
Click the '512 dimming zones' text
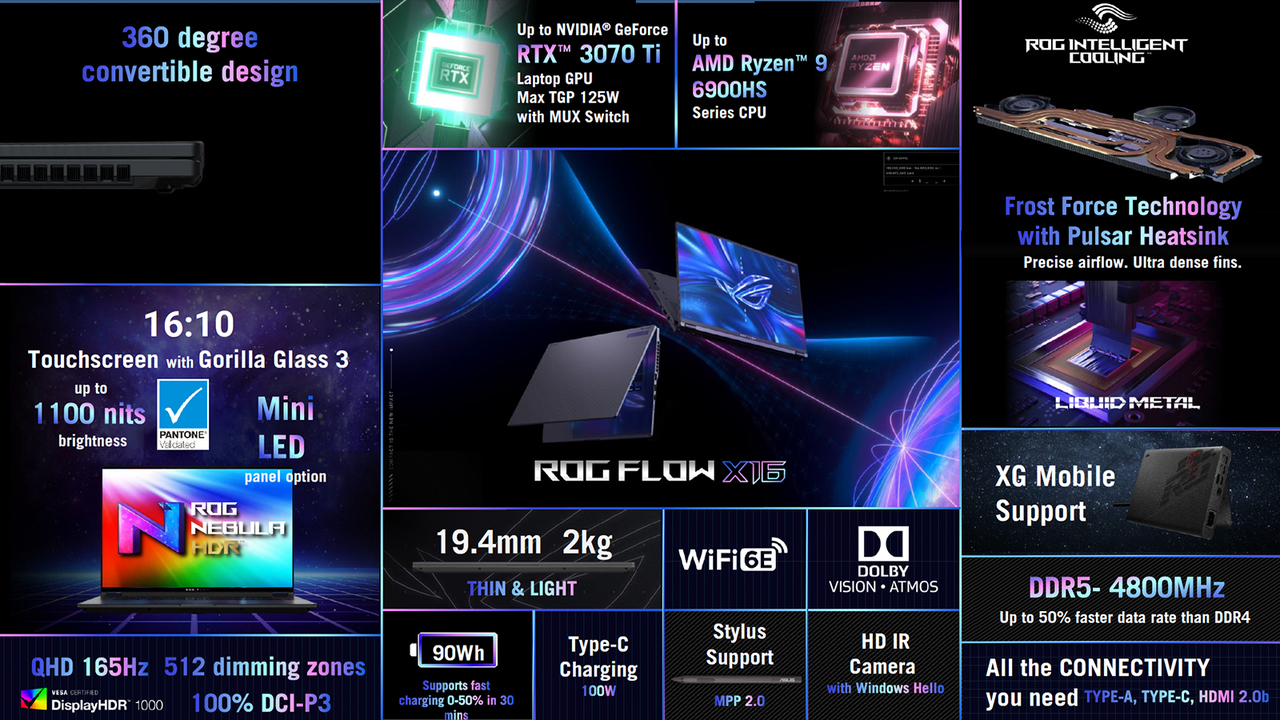pyautogui.click(x=264, y=667)
